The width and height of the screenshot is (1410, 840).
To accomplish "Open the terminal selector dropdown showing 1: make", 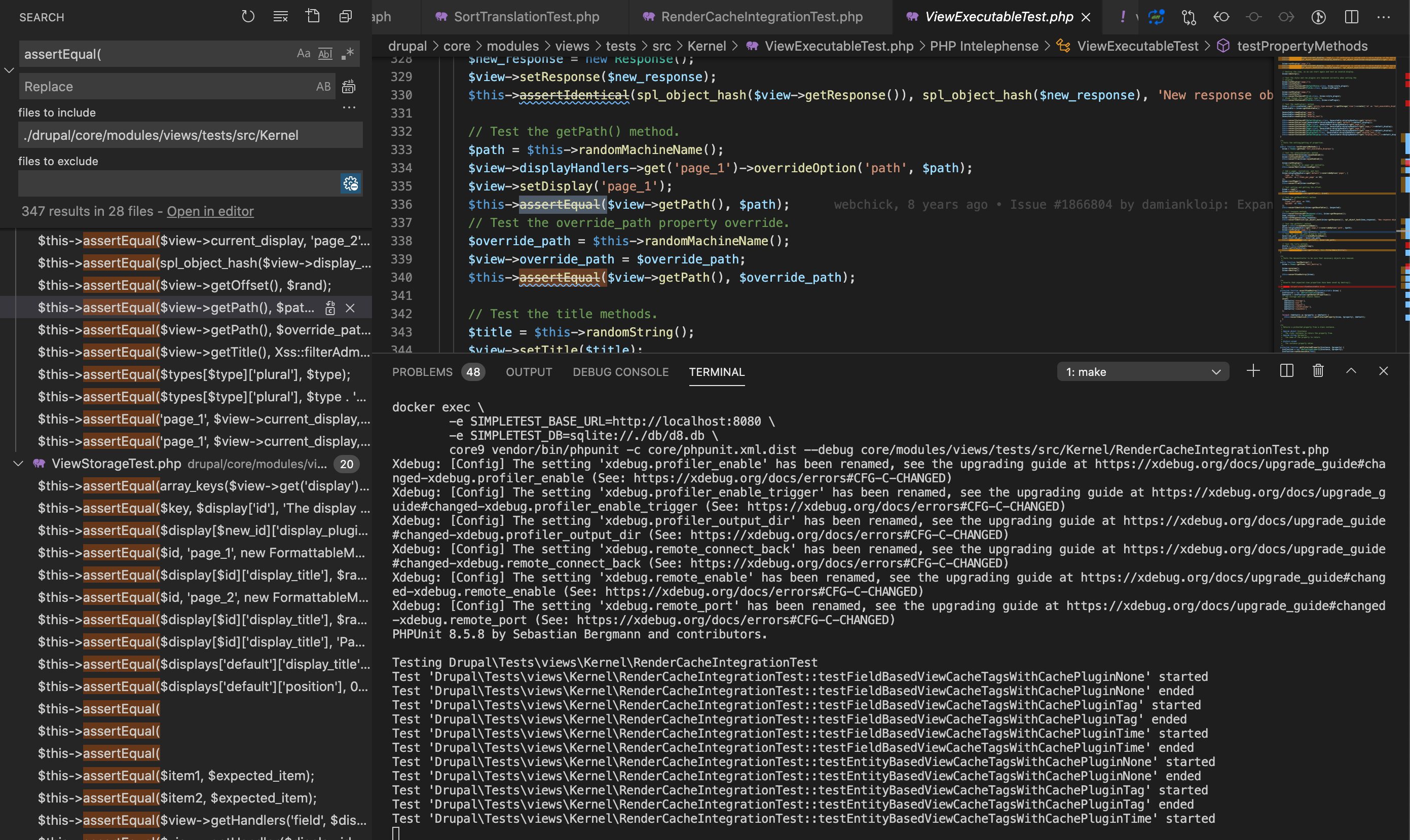I will point(1143,371).
